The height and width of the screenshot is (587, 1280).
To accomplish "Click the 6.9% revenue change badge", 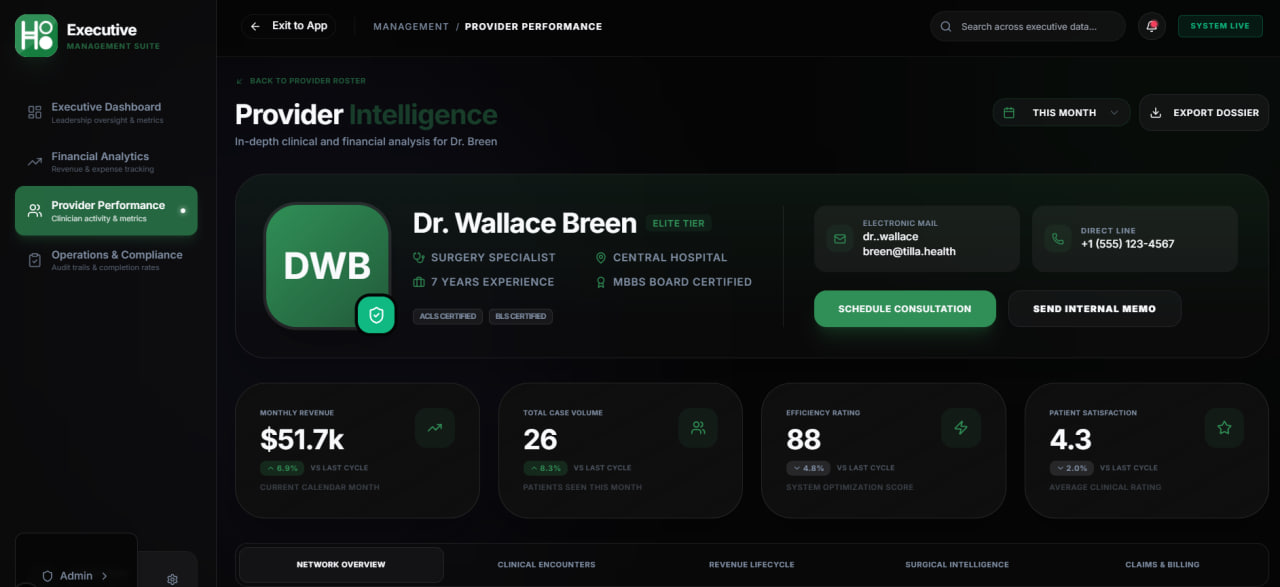I will coord(282,468).
